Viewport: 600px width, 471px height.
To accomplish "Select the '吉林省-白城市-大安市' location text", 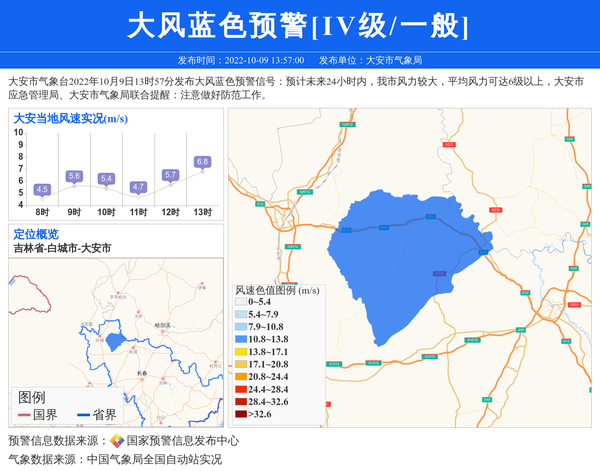I will [x=62, y=248].
